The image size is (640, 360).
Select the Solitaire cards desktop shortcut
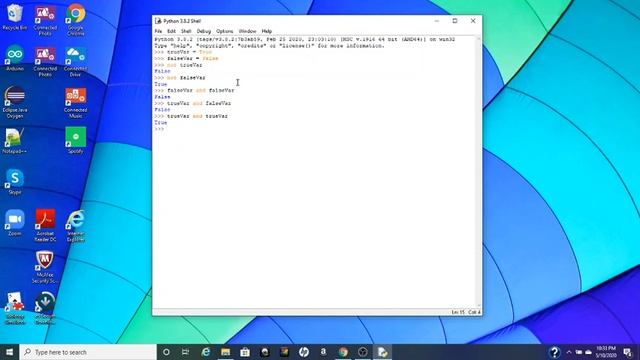tap(15, 308)
